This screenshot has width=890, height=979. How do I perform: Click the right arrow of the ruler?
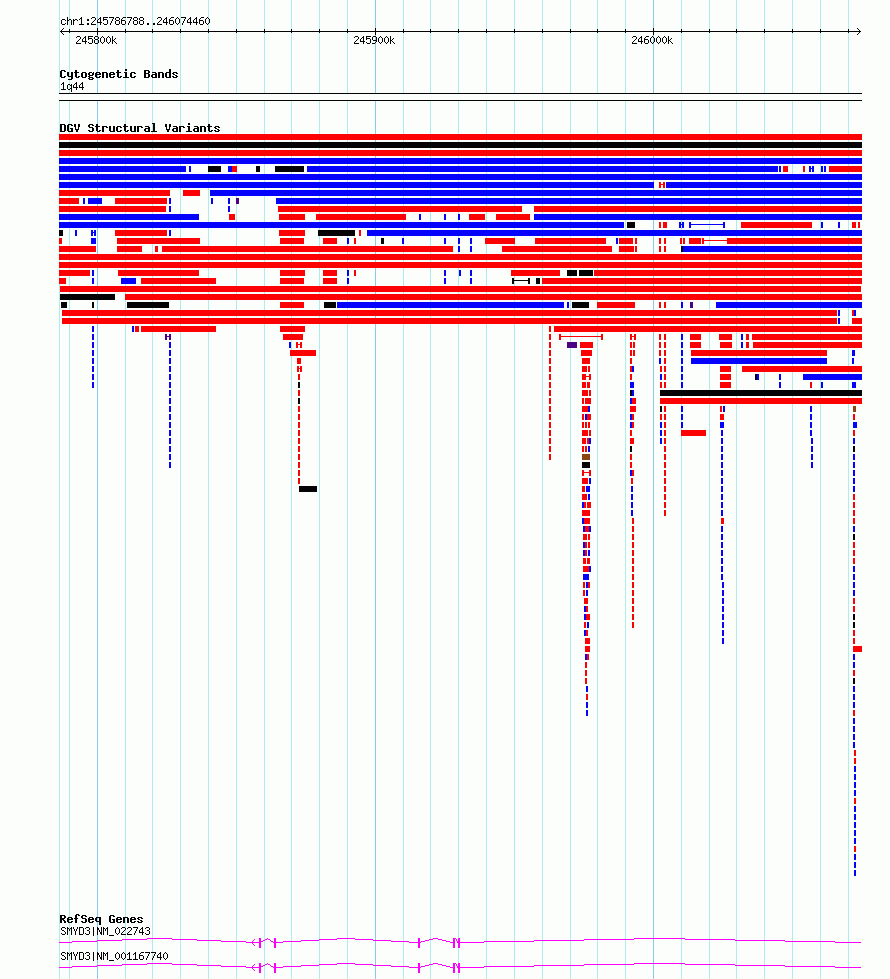tap(858, 31)
